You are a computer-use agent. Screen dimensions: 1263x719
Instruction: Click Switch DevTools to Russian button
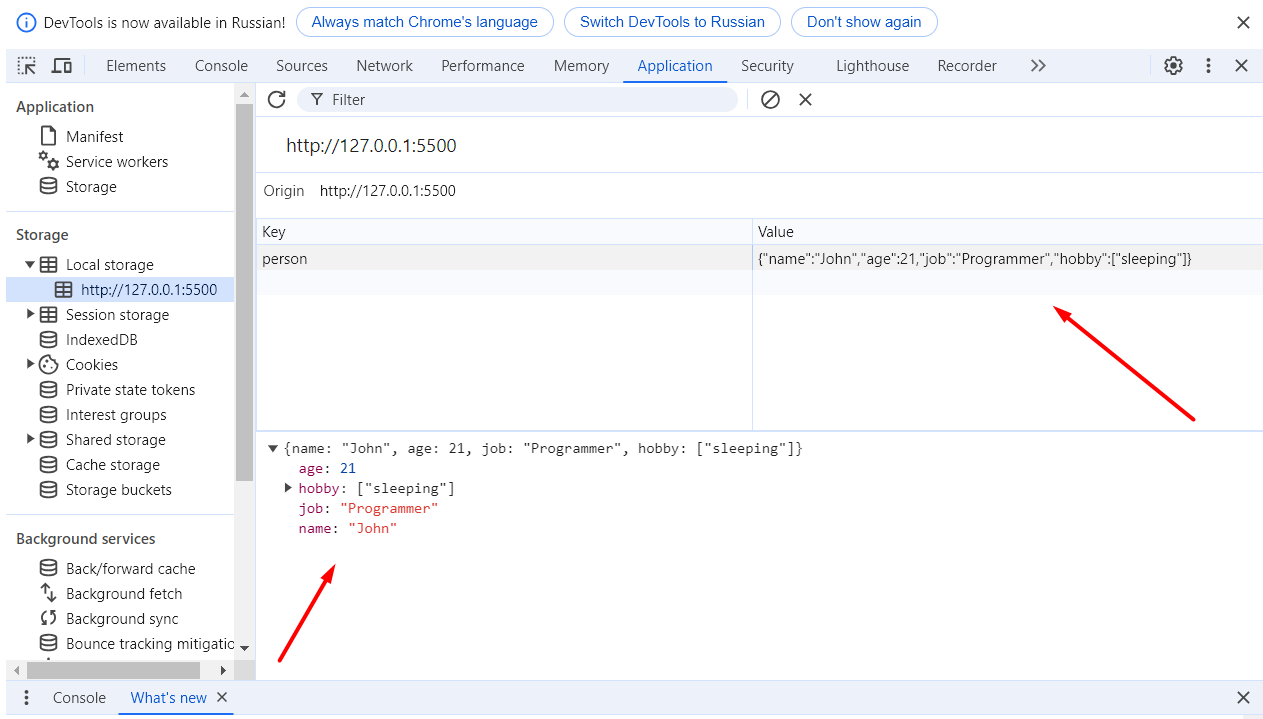coord(672,22)
